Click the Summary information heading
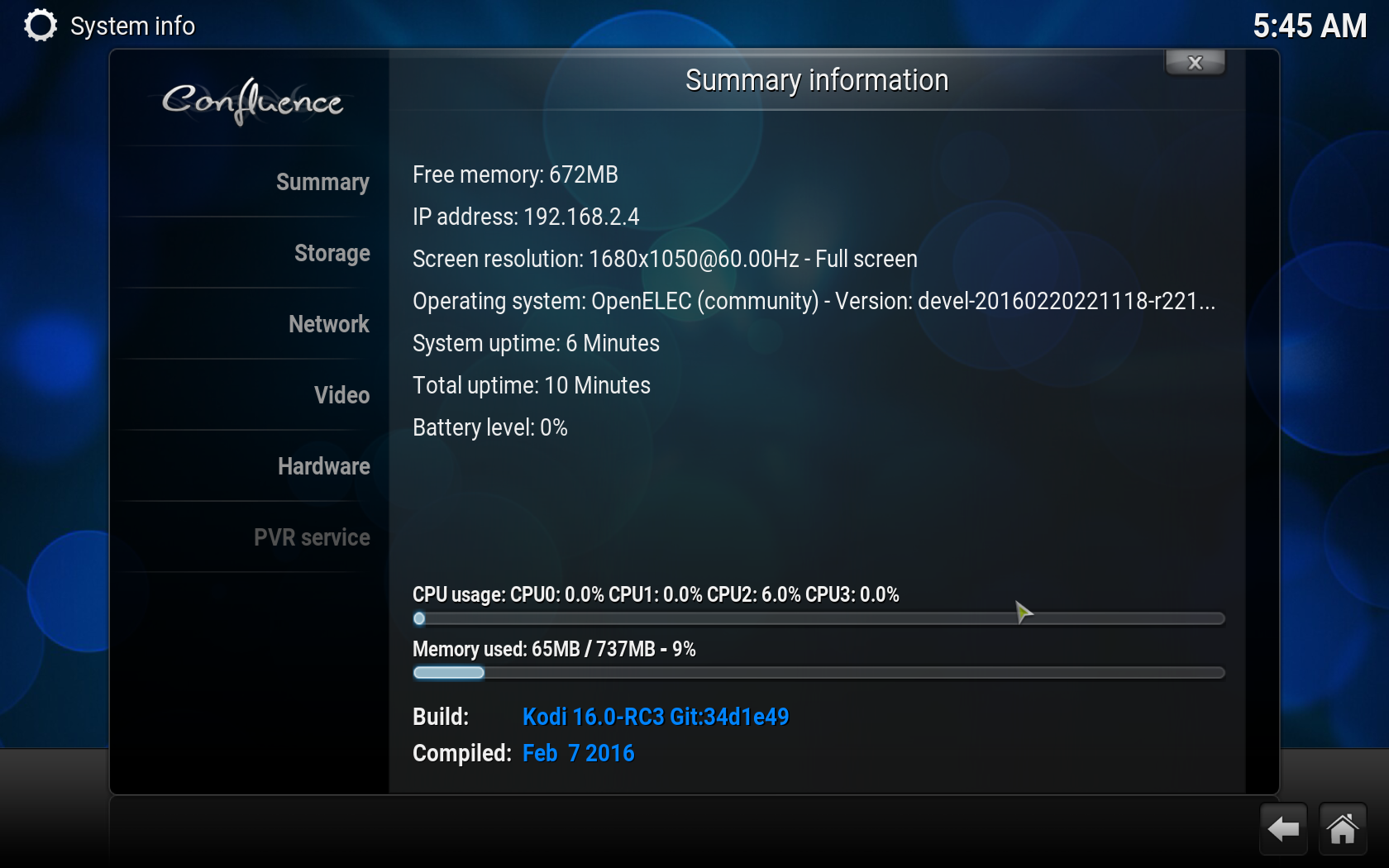Screen dimensions: 1389x868 click(x=817, y=80)
